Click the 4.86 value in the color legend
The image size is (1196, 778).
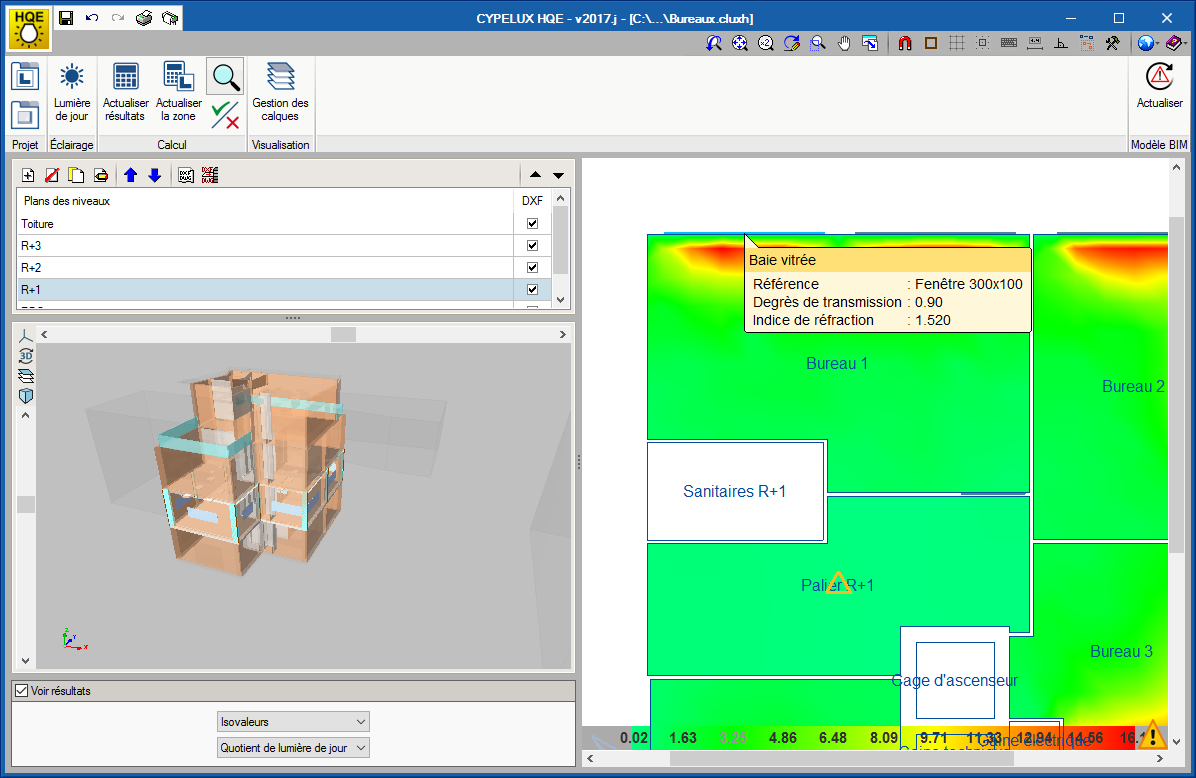coord(783,738)
